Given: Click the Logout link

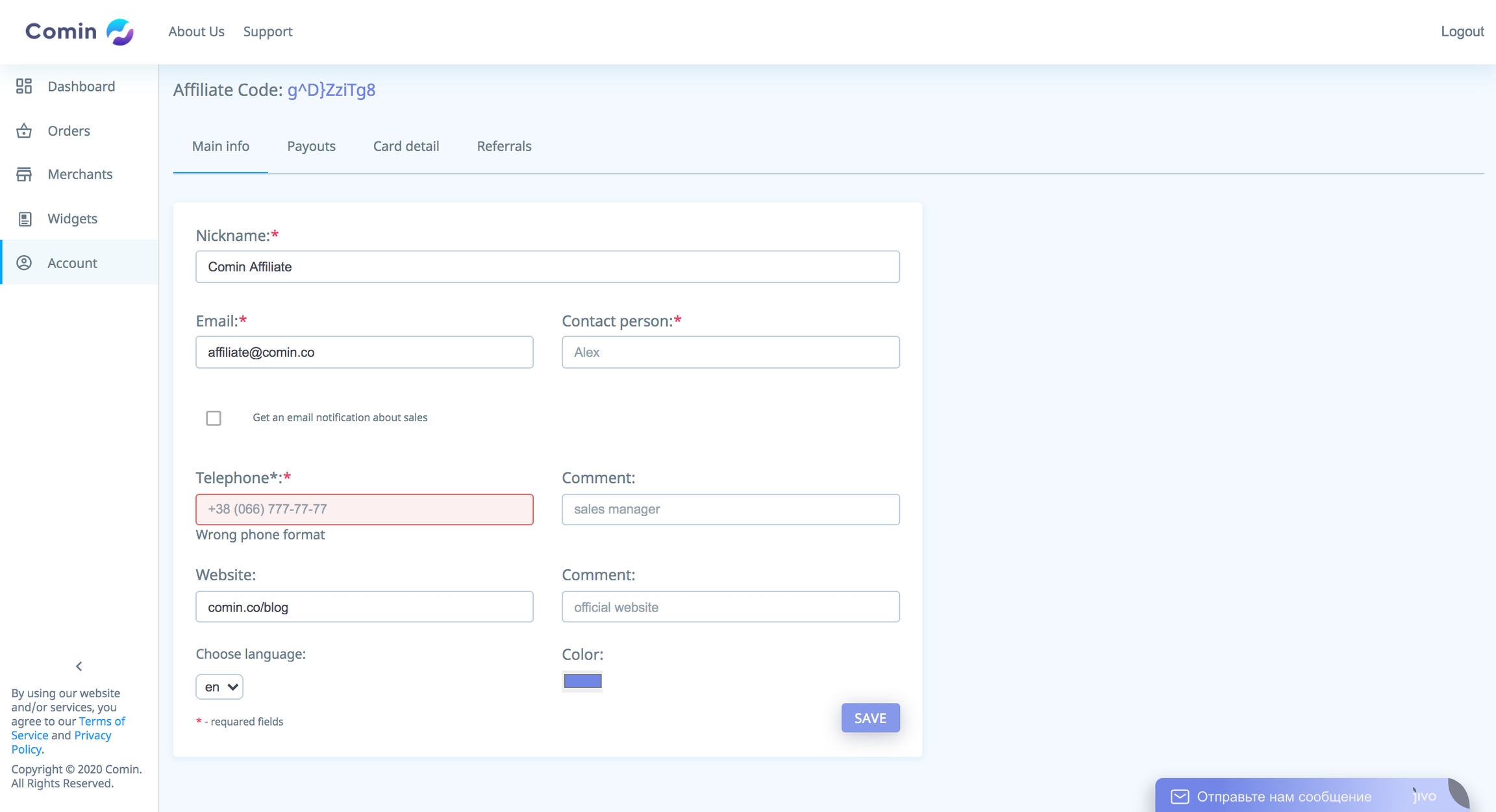Looking at the screenshot, I should pos(1462,31).
